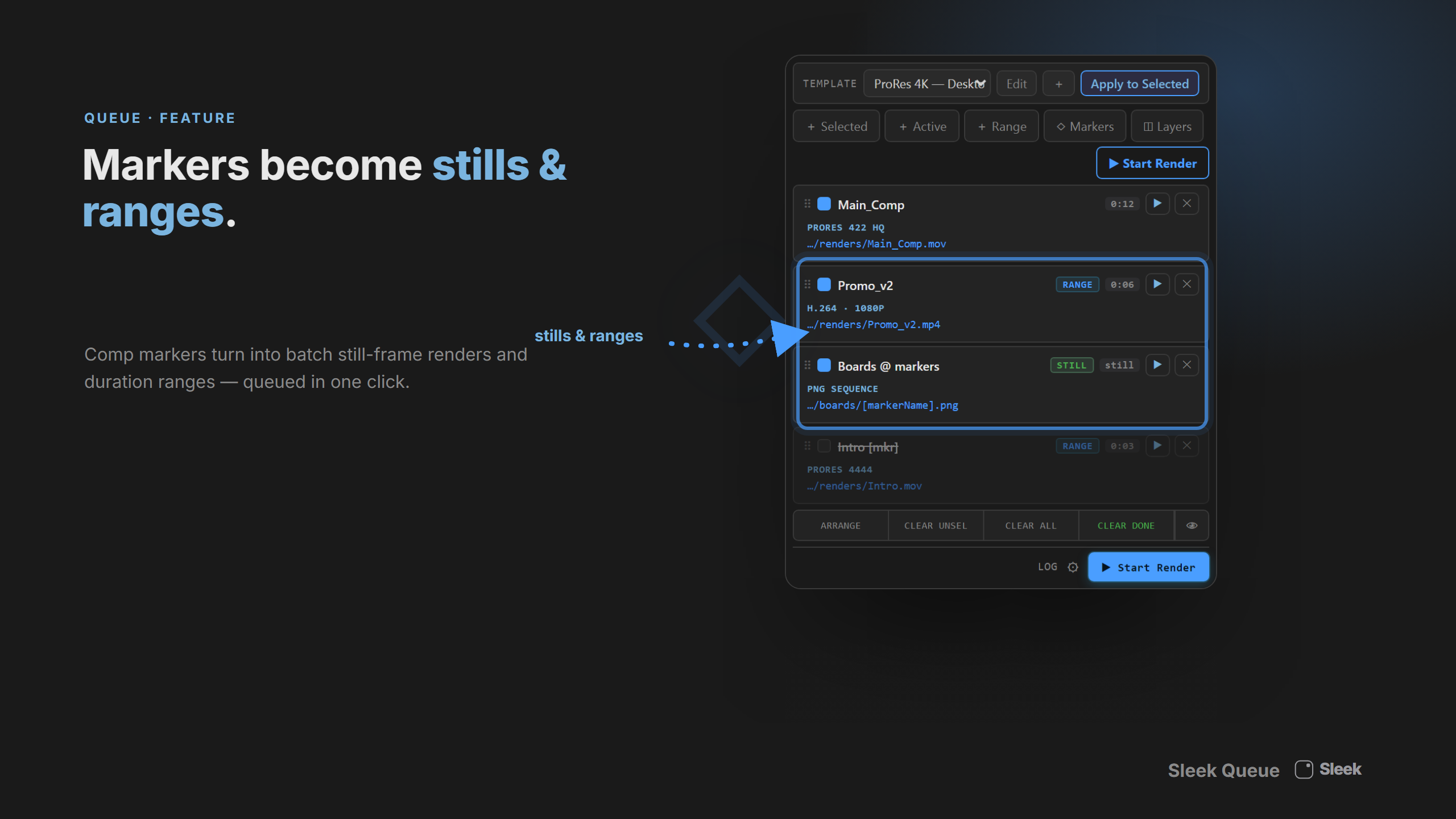Toggle the Boards @ markers checkbox
This screenshot has width=1456, height=819.
point(824,366)
